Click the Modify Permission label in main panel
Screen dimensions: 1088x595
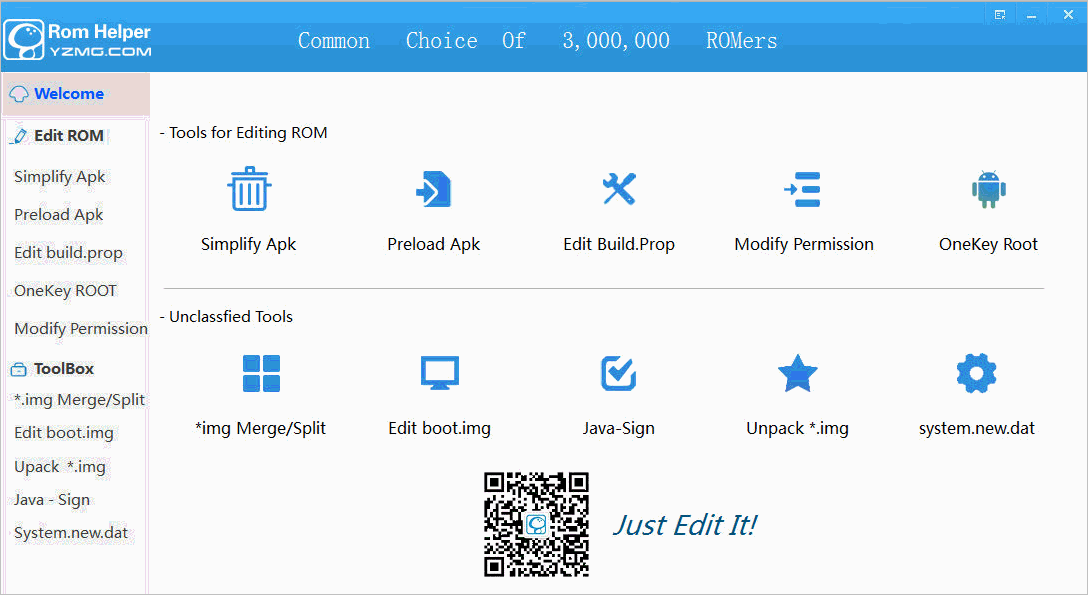pyautogui.click(x=804, y=244)
